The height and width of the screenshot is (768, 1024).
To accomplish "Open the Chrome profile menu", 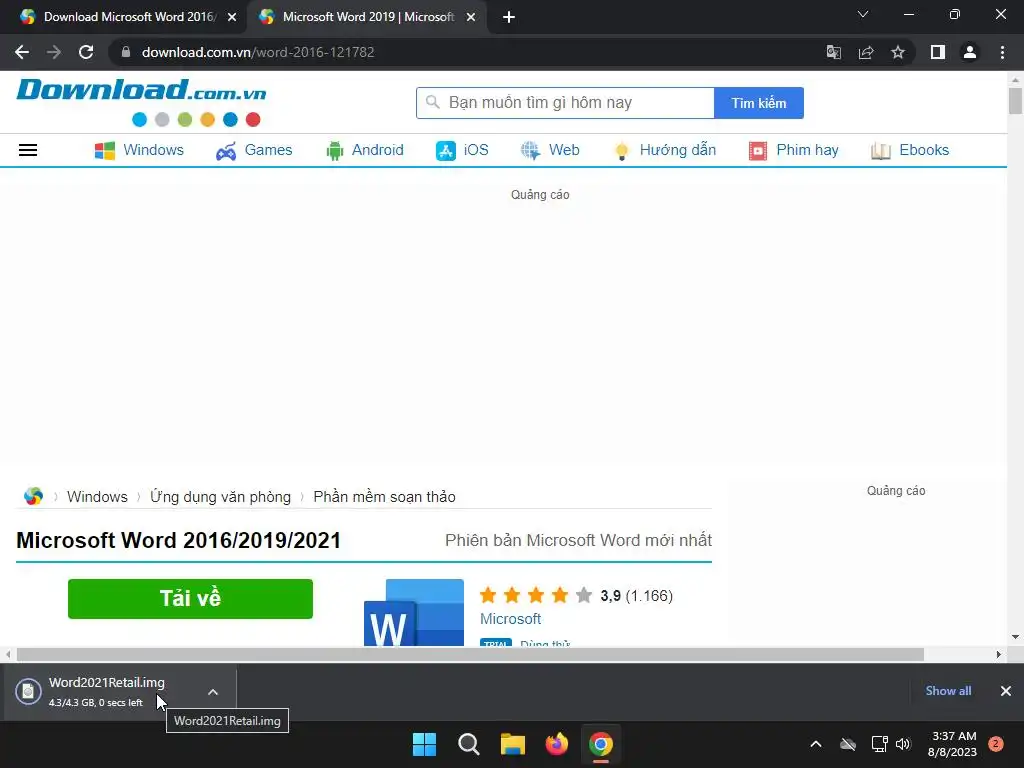I will (970, 52).
